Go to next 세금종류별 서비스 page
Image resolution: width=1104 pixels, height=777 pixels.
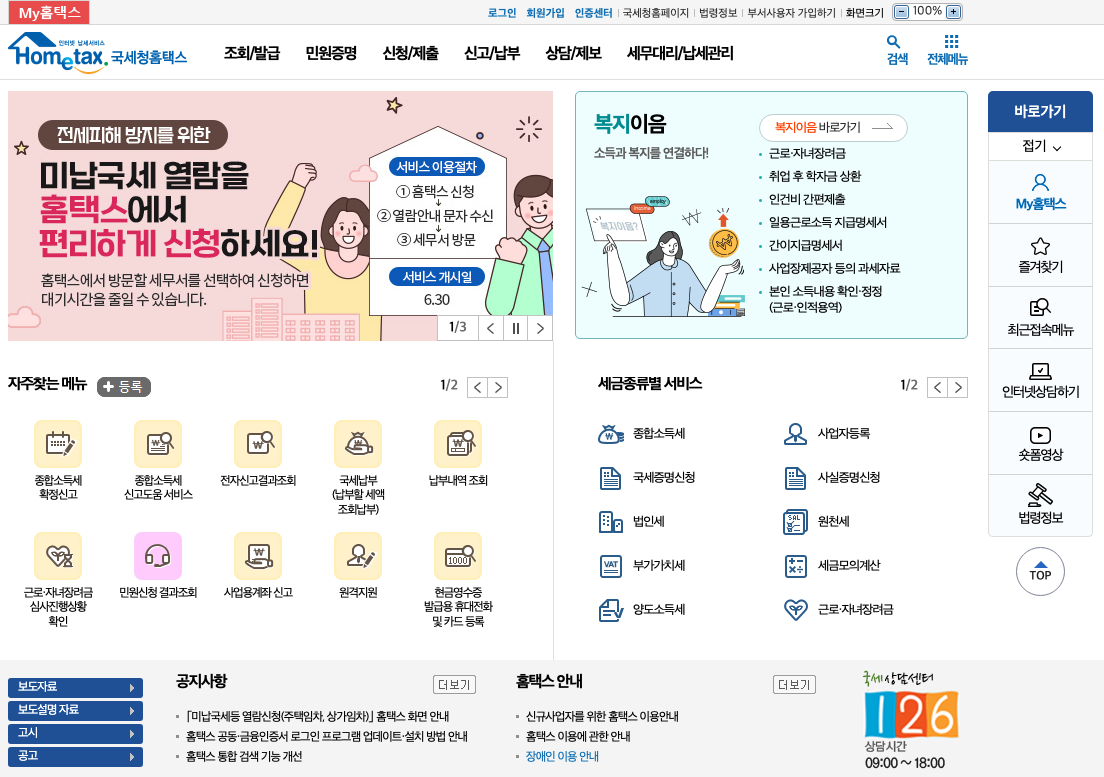[958, 387]
